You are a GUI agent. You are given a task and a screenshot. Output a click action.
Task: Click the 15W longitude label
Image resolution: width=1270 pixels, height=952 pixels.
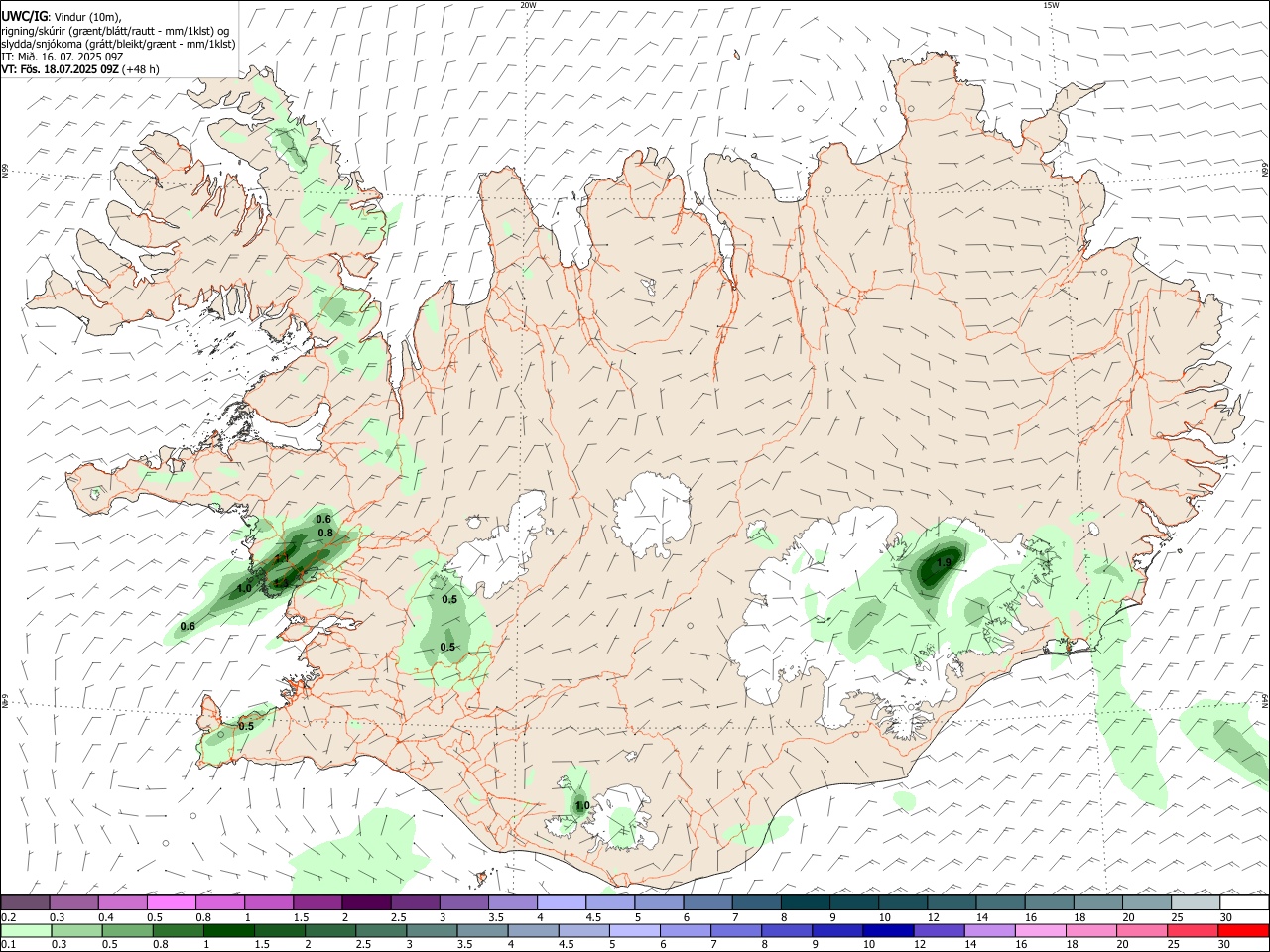click(x=1051, y=5)
